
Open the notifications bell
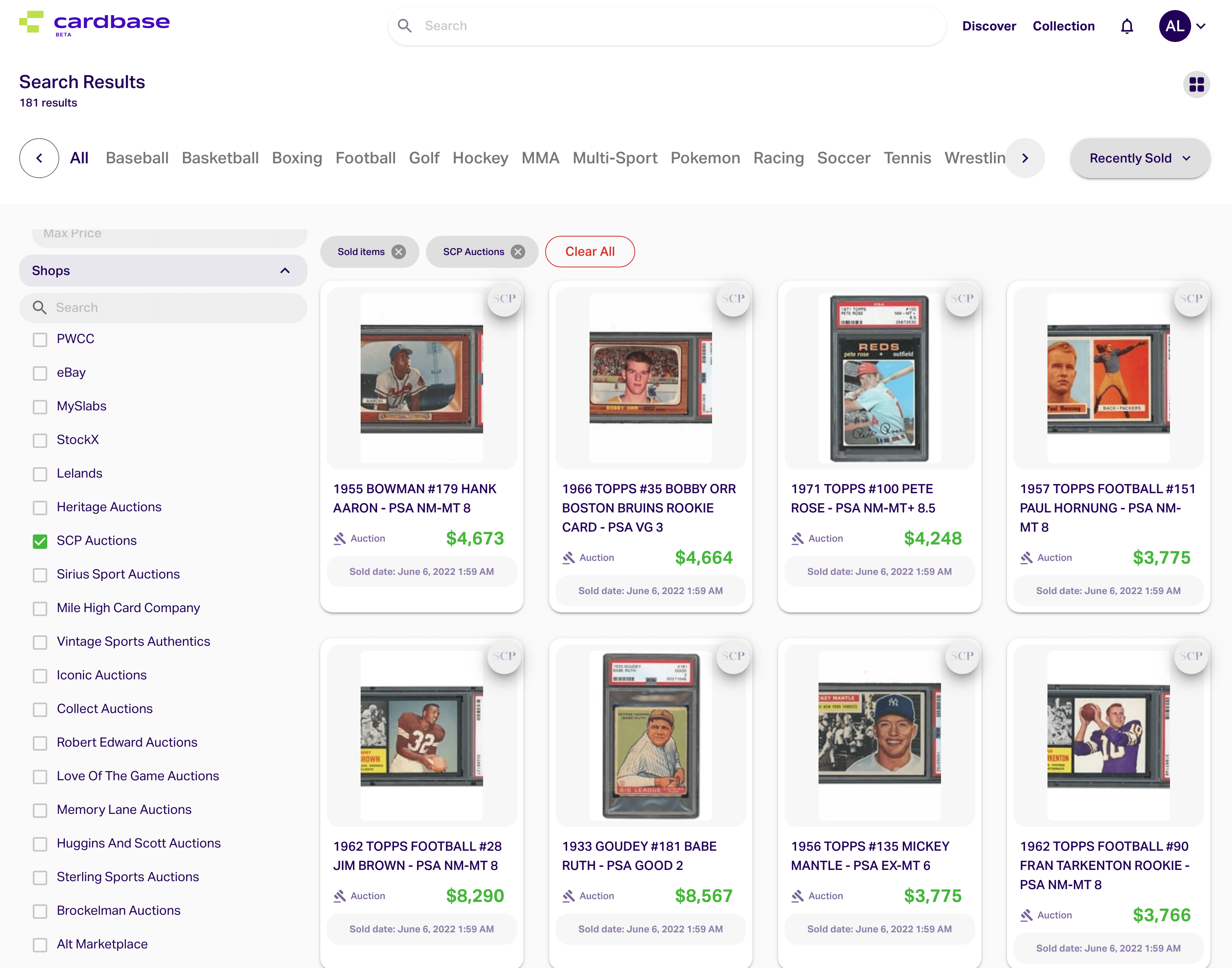tap(1127, 26)
